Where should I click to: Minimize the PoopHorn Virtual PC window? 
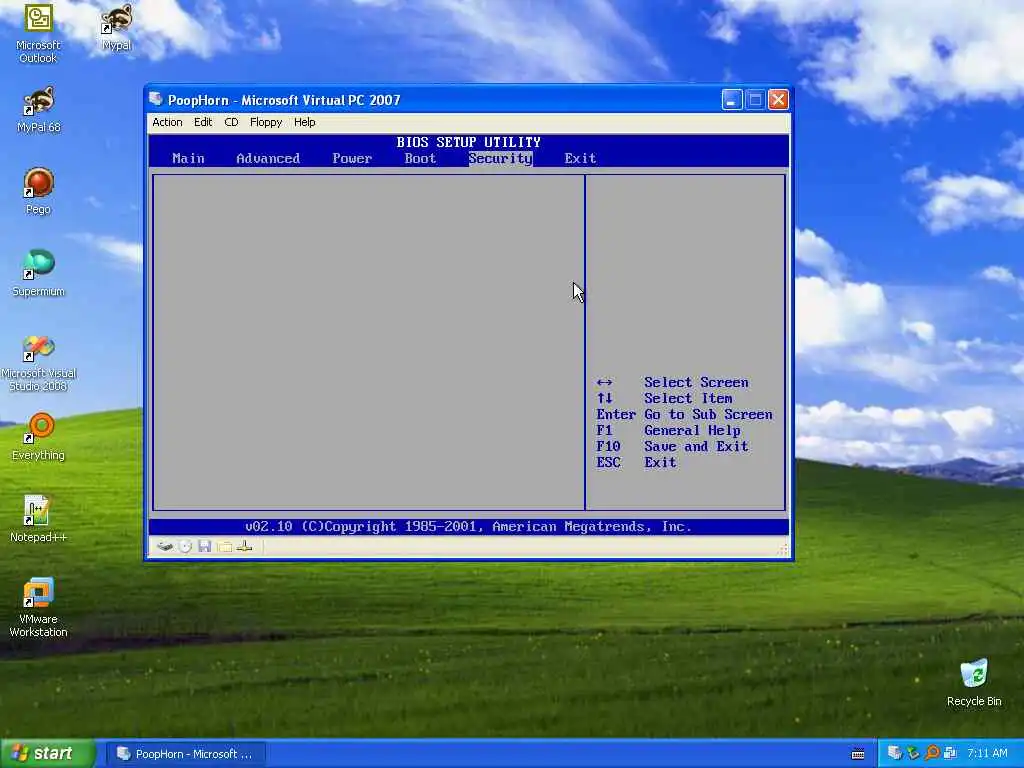pyautogui.click(x=732, y=100)
